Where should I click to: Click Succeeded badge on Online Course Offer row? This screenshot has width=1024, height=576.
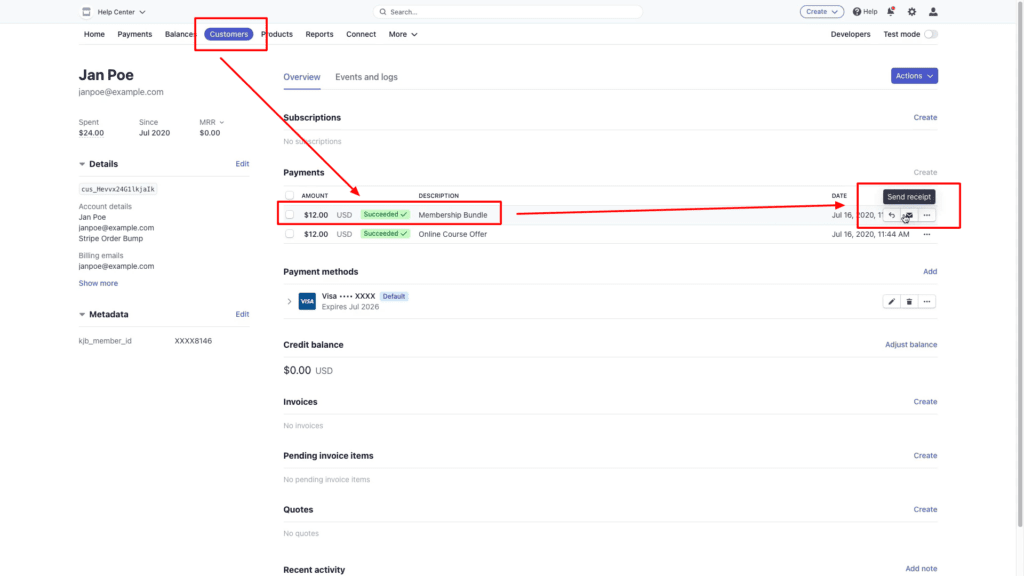coord(385,234)
